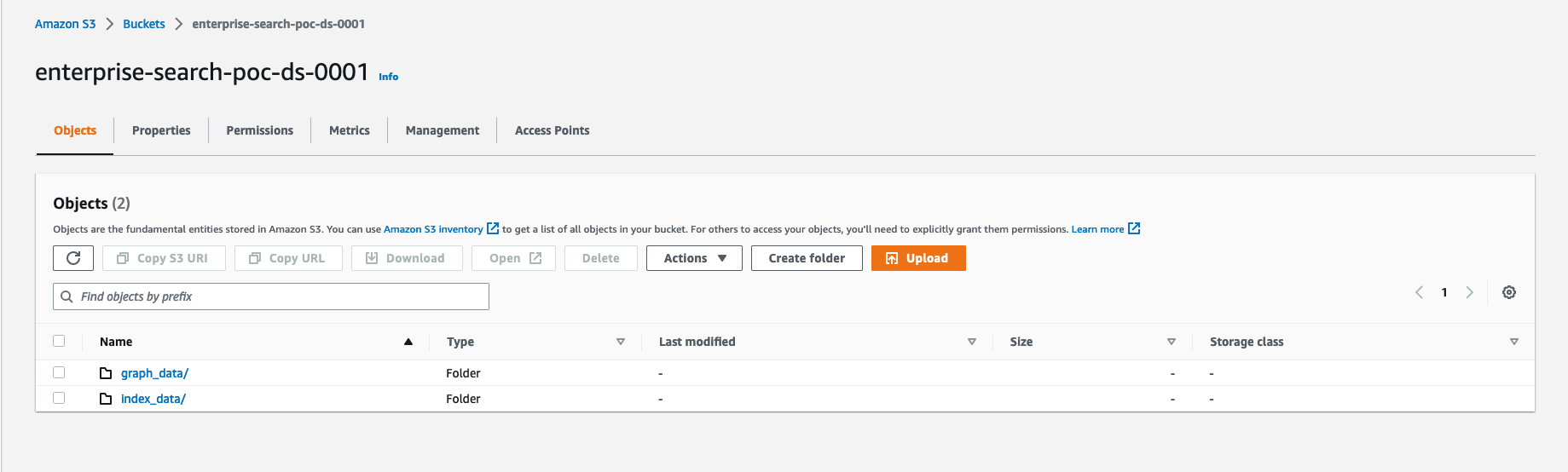Sort by Size column arrow
1568x472 pixels.
[1172, 342]
